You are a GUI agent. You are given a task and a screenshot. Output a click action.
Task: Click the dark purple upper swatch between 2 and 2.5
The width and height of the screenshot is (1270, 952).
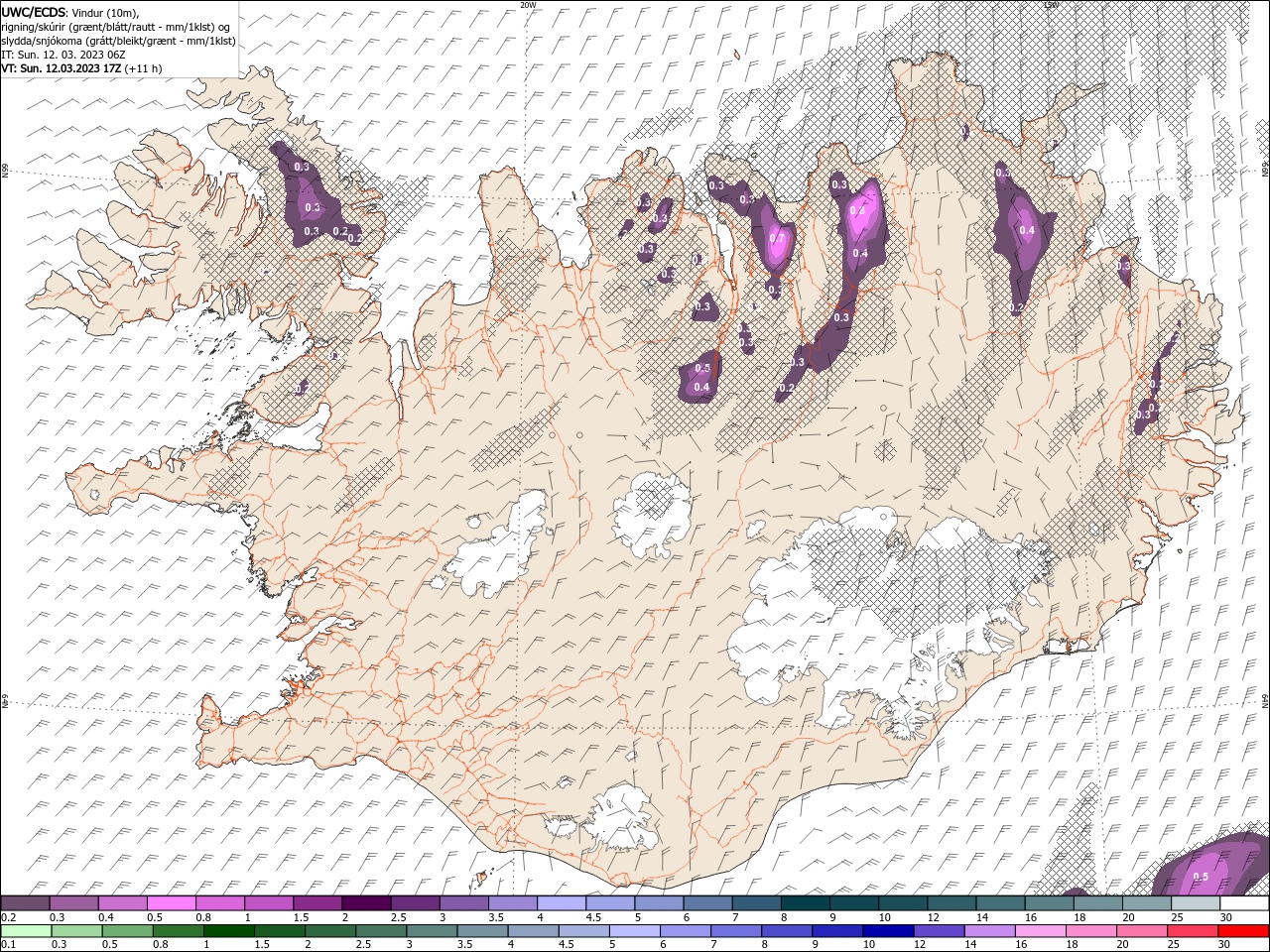tap(366, 903)
